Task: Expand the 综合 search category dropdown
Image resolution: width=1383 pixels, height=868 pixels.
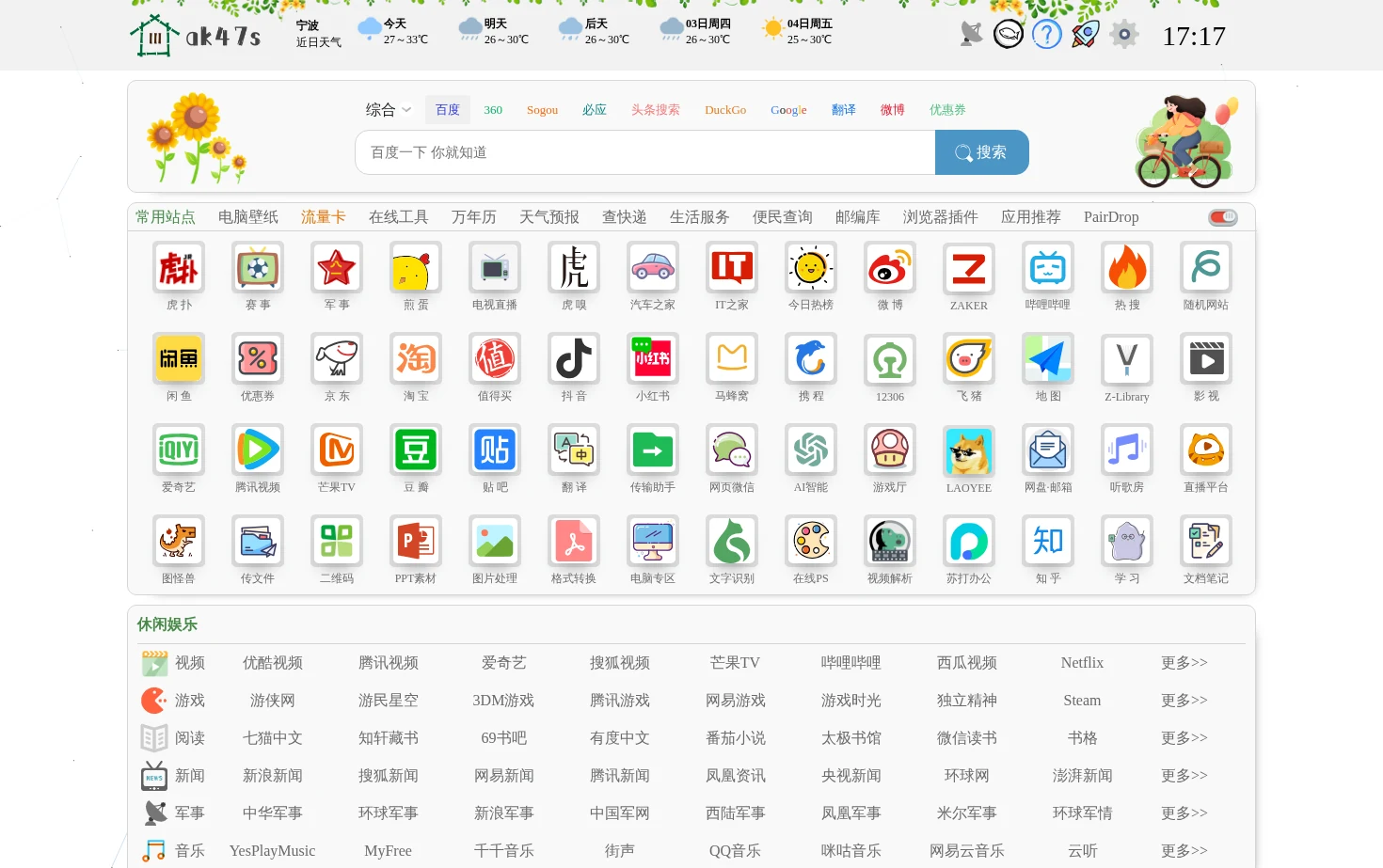Action: [389, 110]
